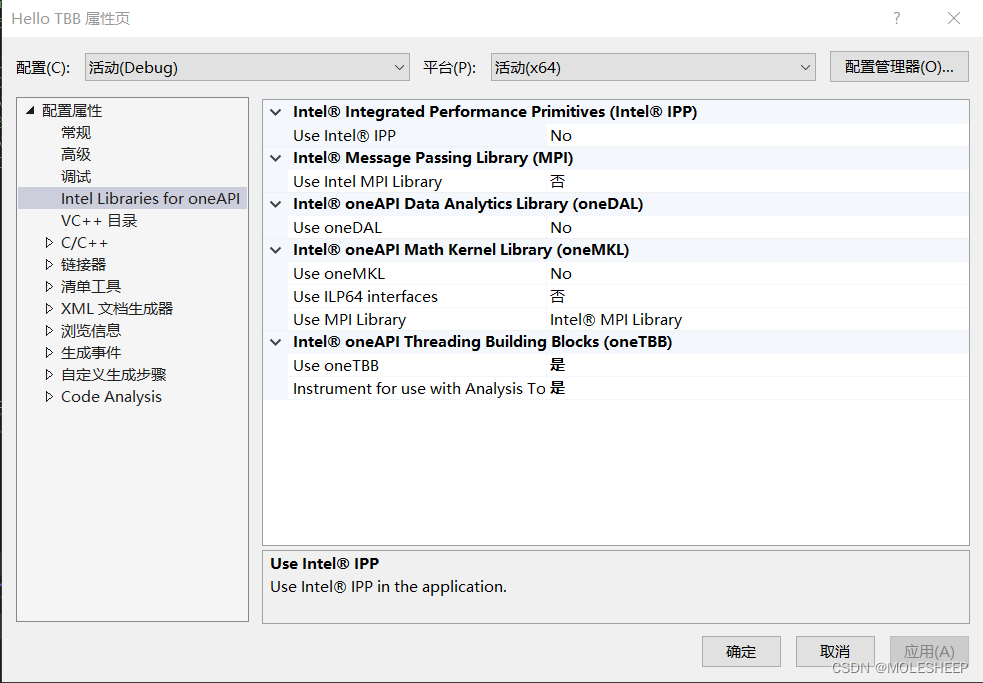Collapse the oneTBB section header

[x=275, y=341]
